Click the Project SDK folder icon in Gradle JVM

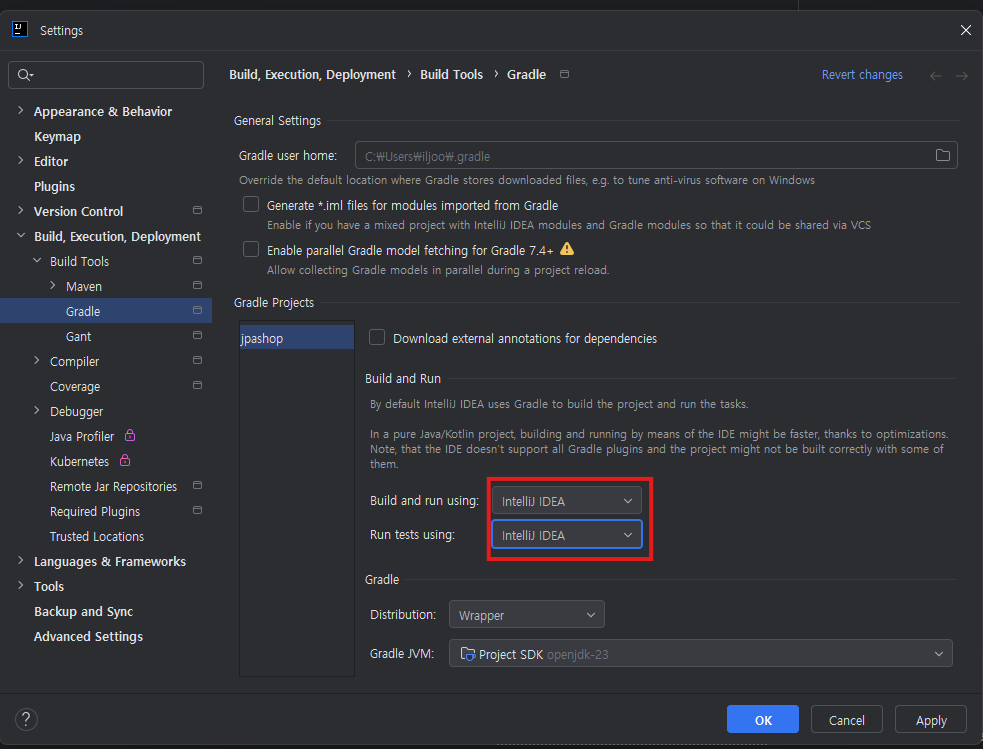coord(468,654)
